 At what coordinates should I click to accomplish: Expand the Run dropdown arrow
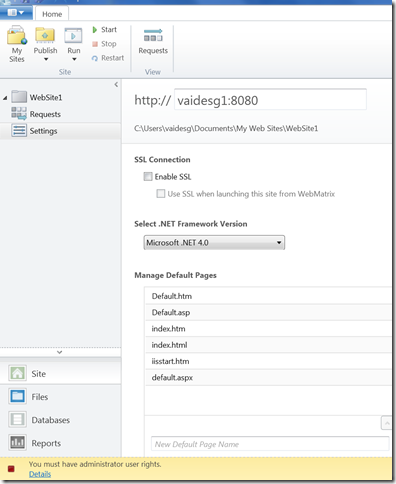pyautogui.click(x=74, y=59)
